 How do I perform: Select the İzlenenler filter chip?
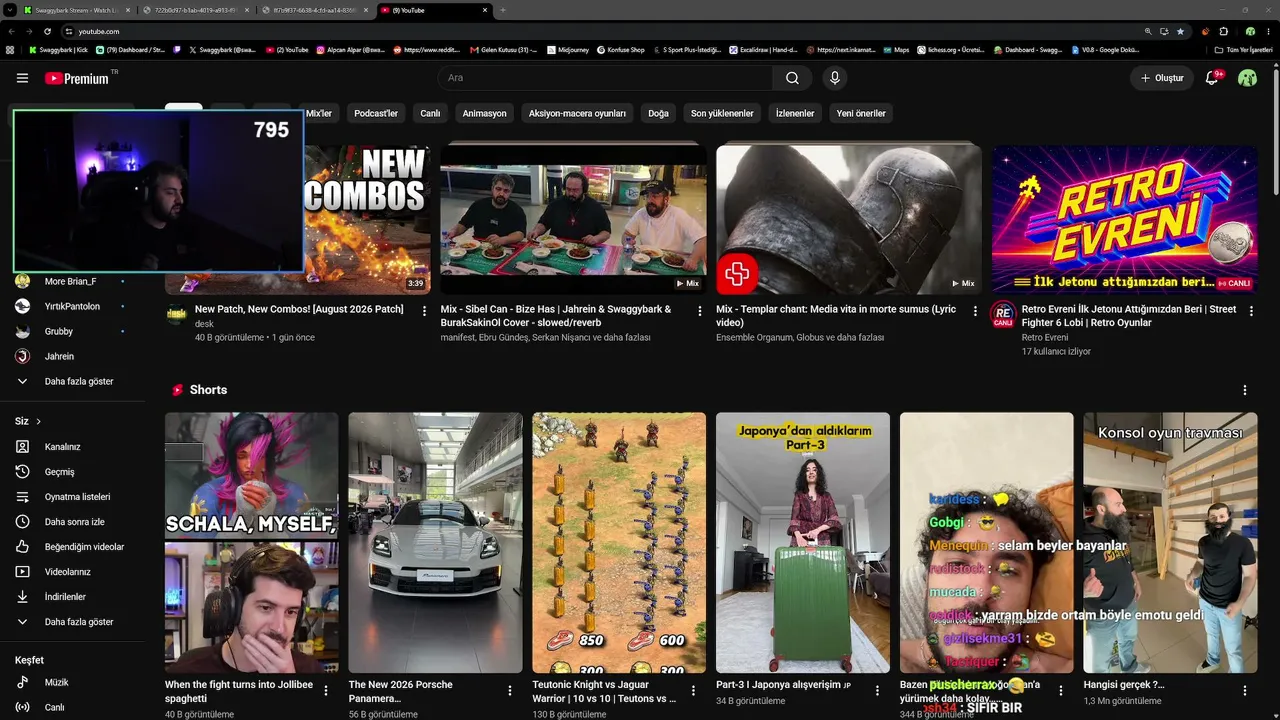click(x=795, y=113)
